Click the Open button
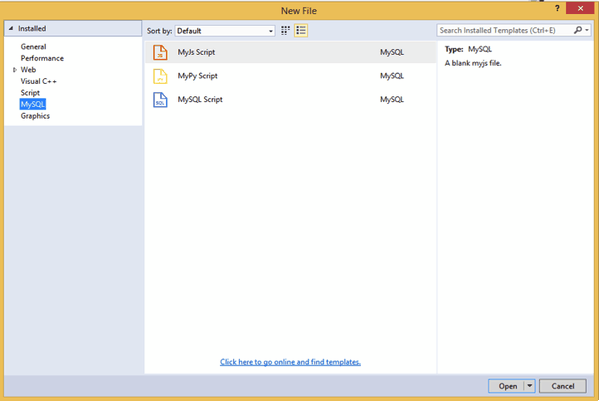This screenshot has width=599, height=401. point(507,386)
